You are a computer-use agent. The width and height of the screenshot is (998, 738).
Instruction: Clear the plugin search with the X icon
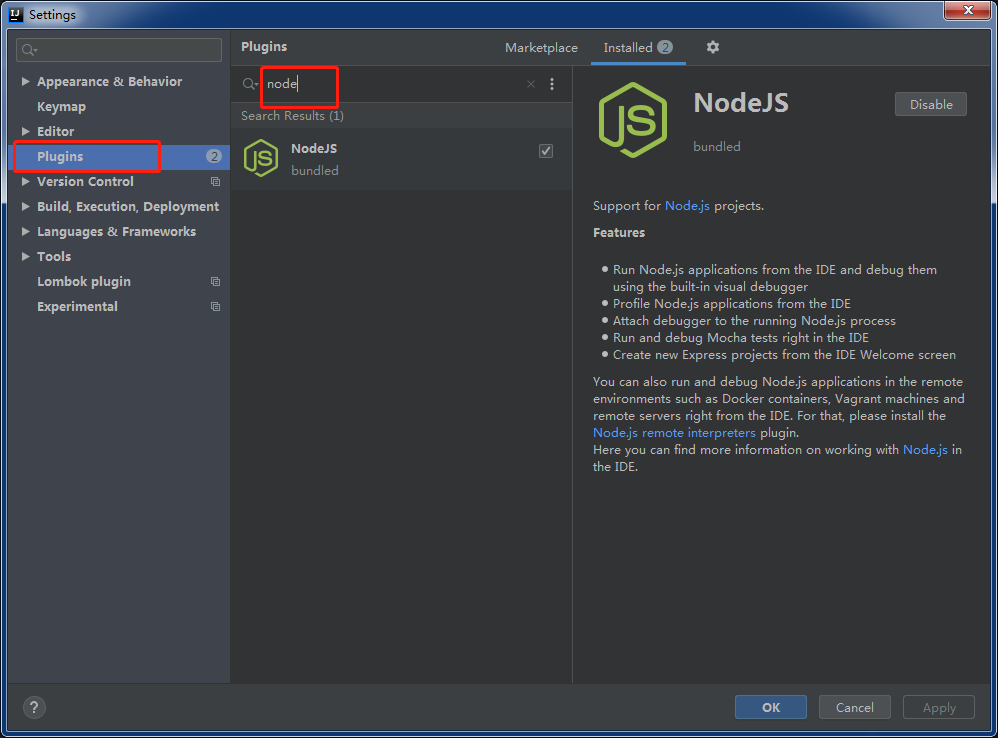coord(531,84)
